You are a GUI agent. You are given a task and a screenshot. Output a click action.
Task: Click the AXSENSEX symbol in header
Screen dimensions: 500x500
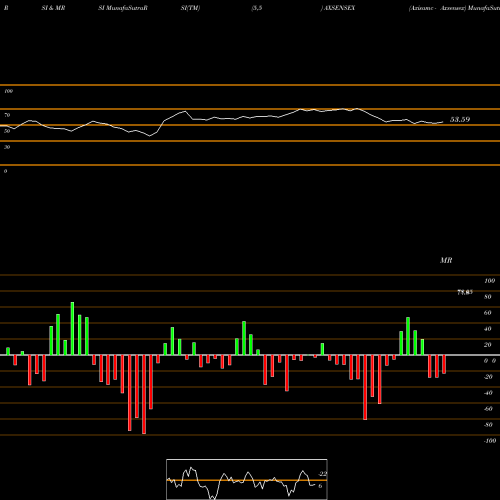[x=339, y=8]
